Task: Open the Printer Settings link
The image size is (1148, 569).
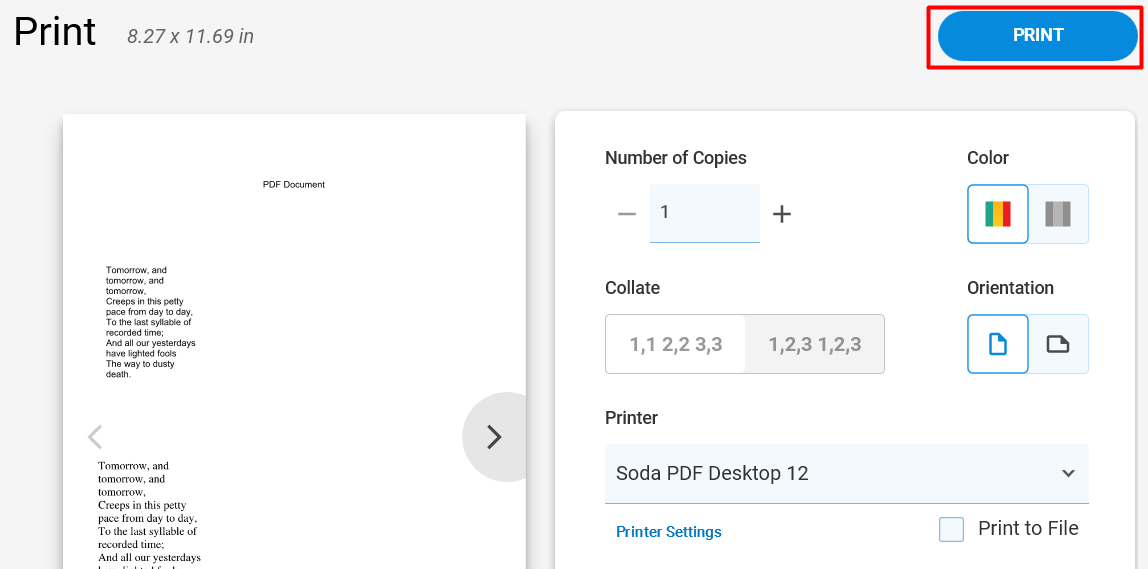Action: click(x=668, y=532)
